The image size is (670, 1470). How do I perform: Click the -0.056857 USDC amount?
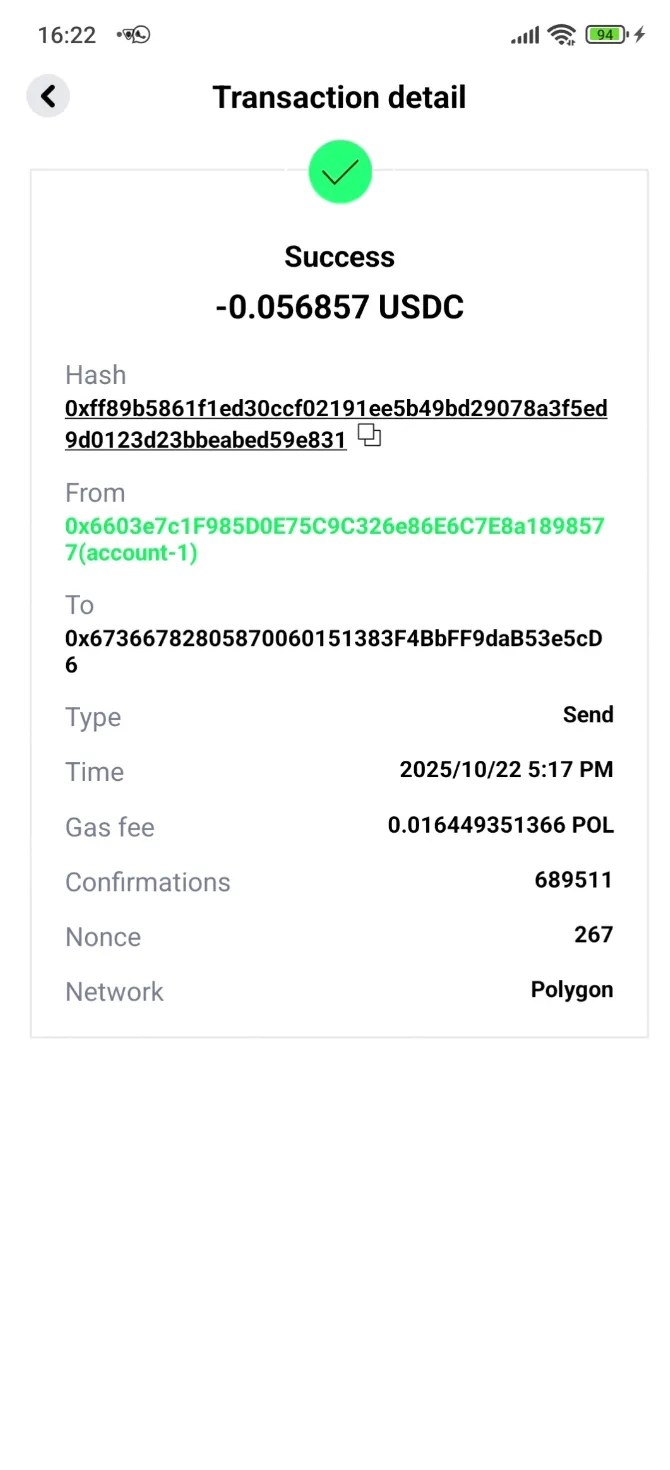pyautogui.click(x=340, y=307)
